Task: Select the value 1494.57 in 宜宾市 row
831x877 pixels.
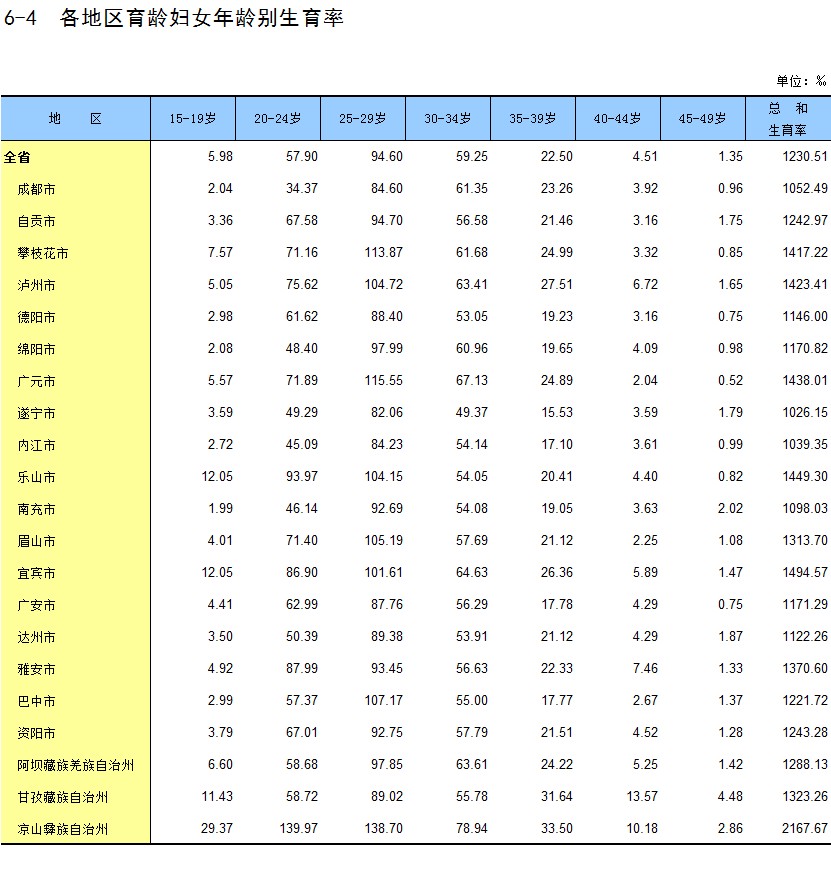Action: tap(805, 572)
